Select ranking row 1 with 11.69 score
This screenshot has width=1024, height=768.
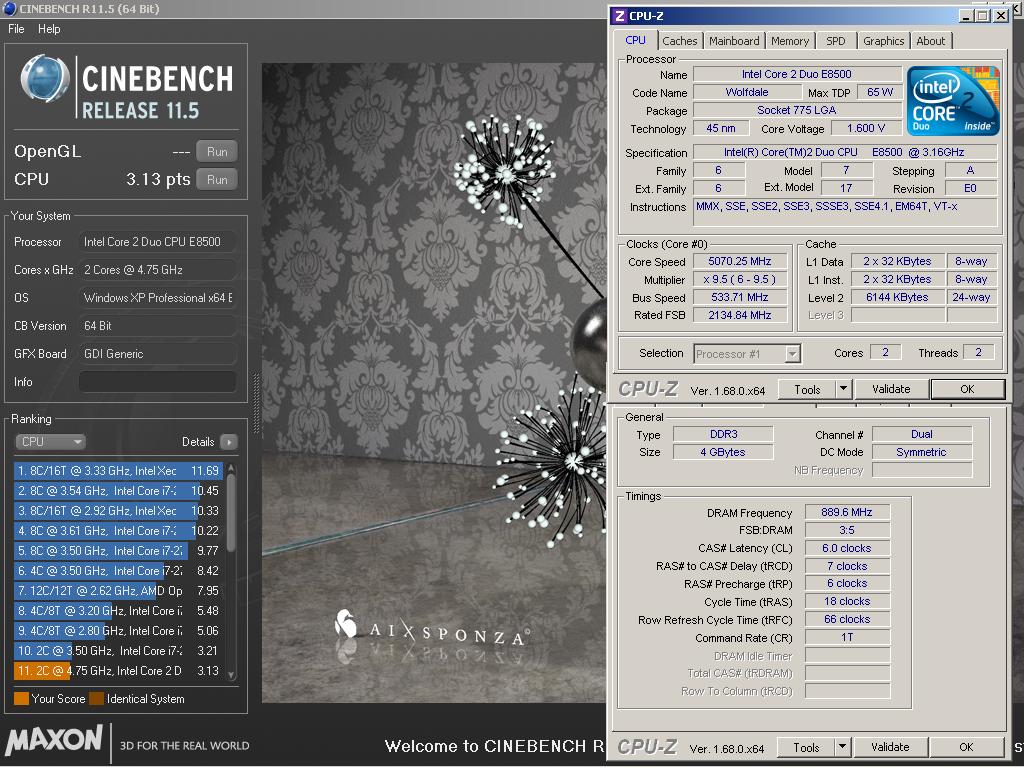[118, 471]
